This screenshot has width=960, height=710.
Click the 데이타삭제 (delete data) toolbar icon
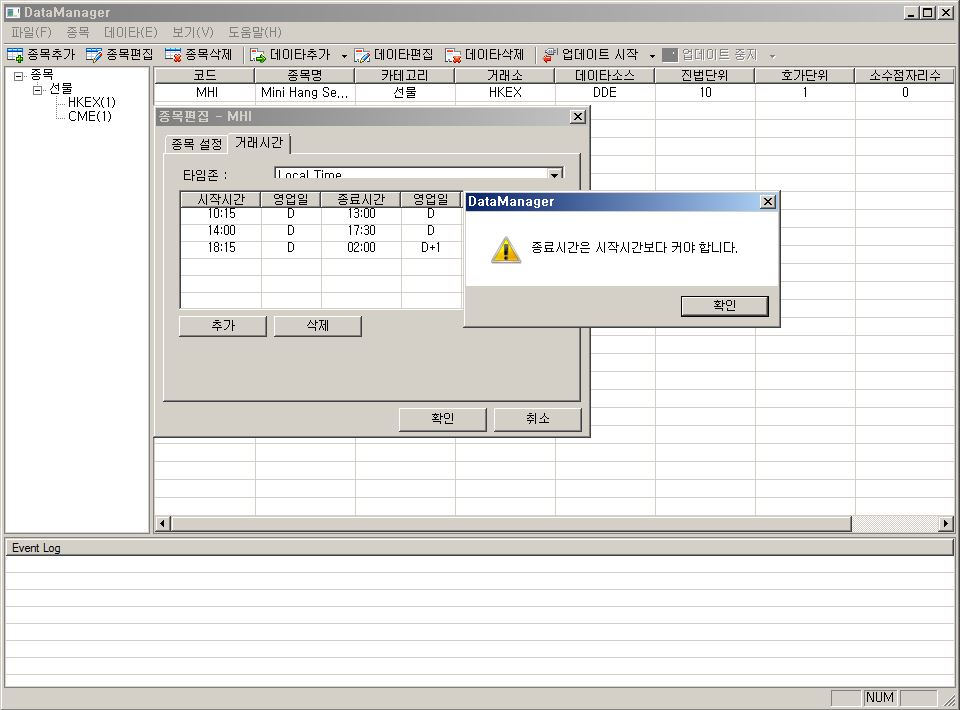[453, 55]
